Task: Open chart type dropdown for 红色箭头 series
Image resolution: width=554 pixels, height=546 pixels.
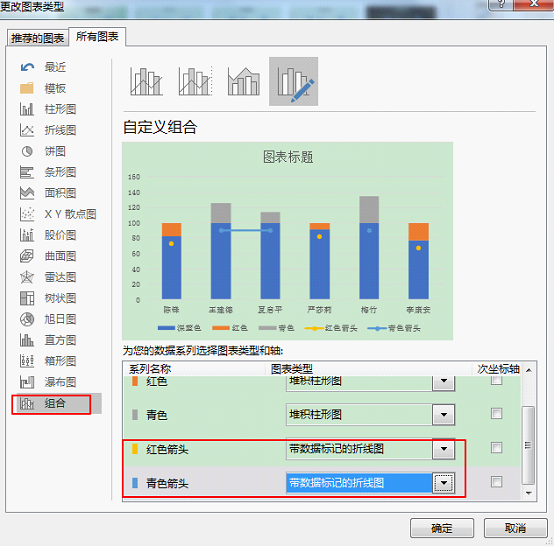Action: tap(444, 449)
